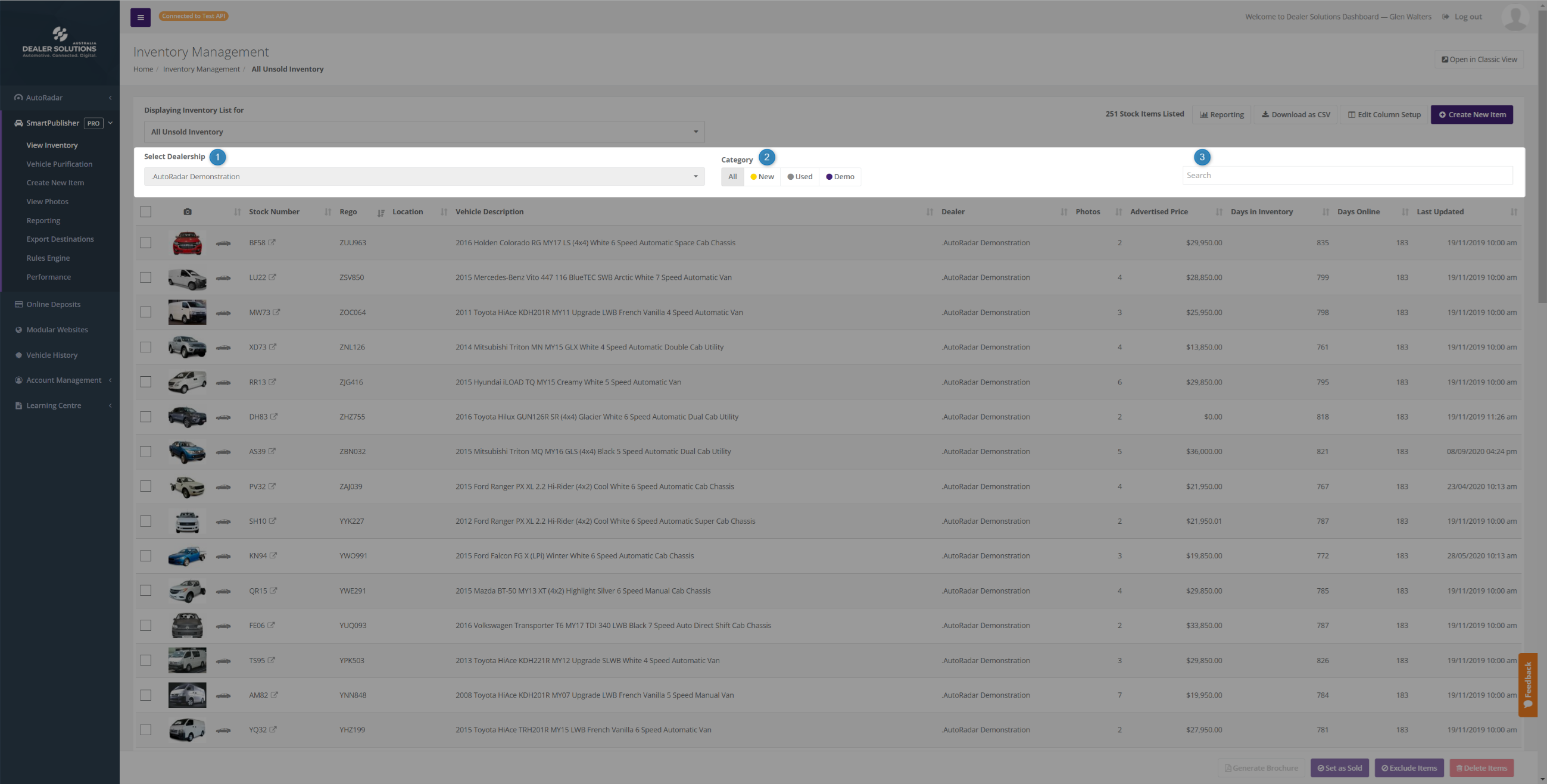Viewport: 1547px width, 784px height.
Task: Open external link icon next to LU22
Action: (x=273, y=277)
